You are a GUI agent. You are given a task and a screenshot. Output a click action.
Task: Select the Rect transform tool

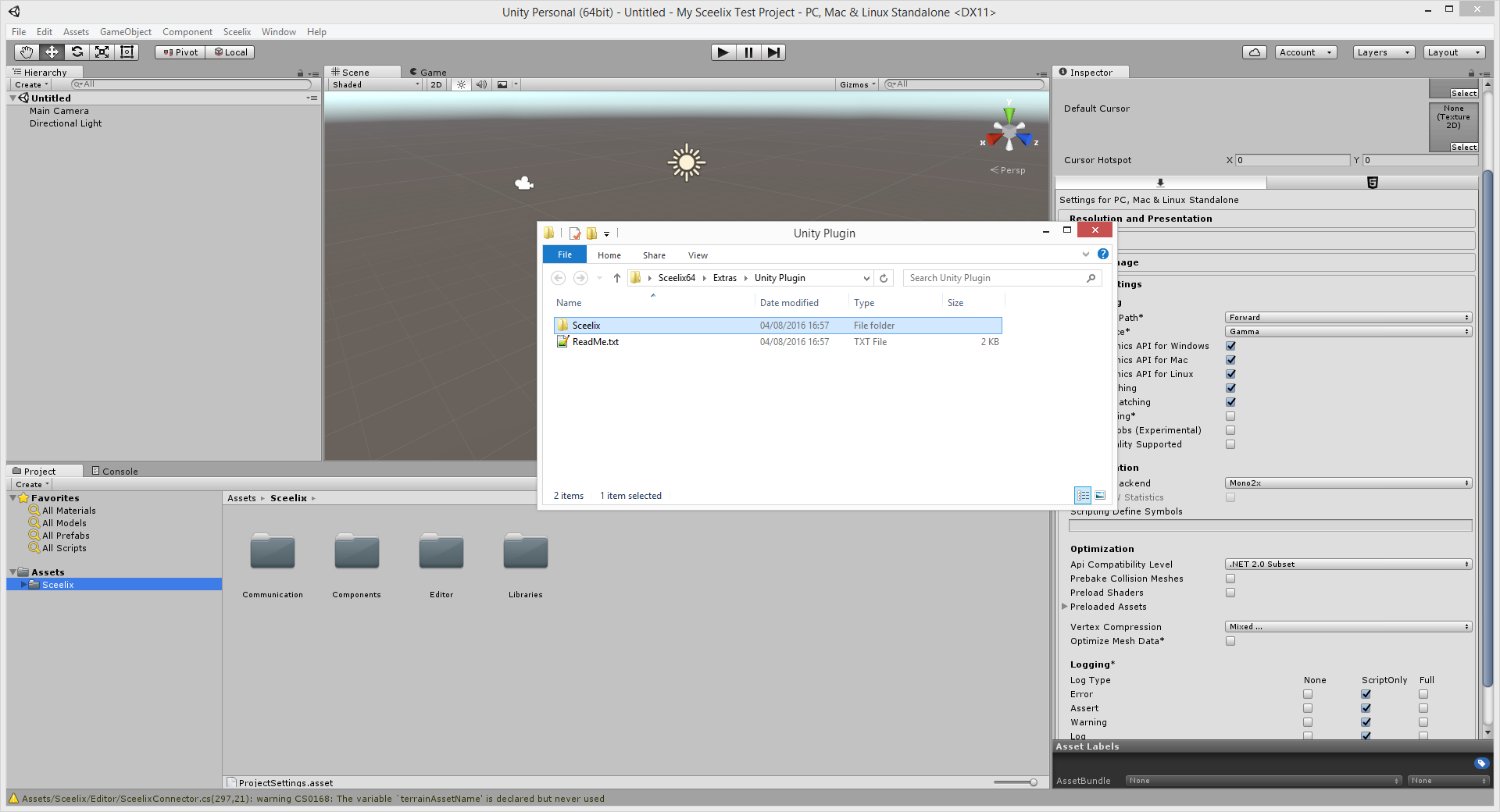click(127, 52)
